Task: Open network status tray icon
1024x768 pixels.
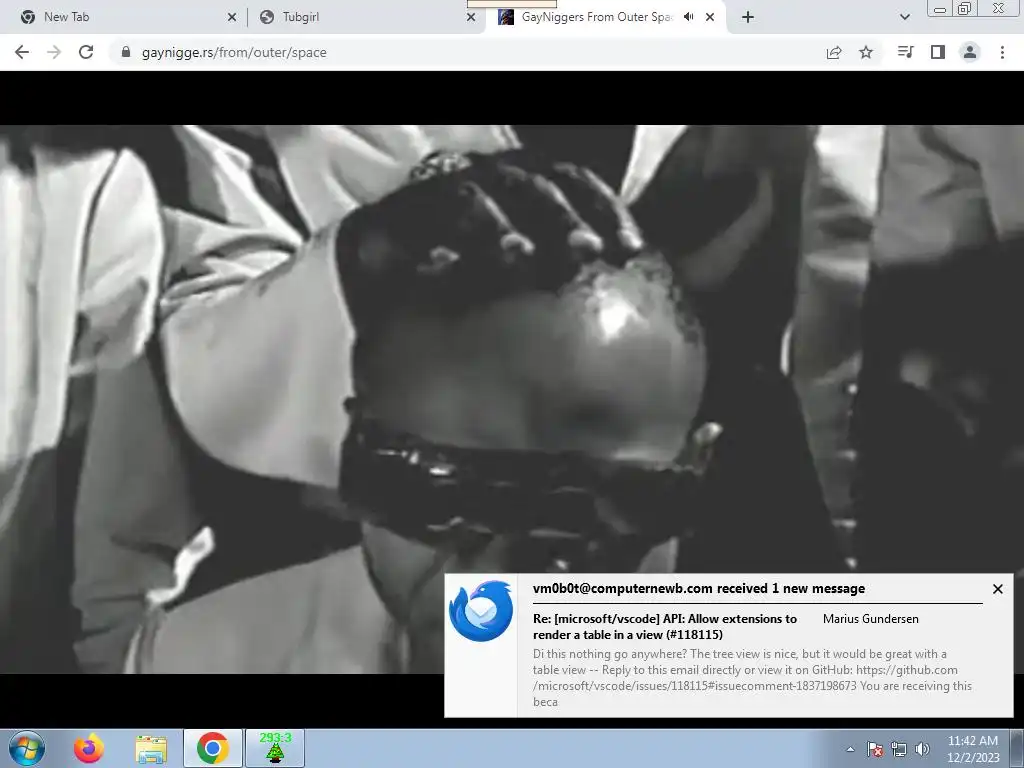Action: pos(899,749)
